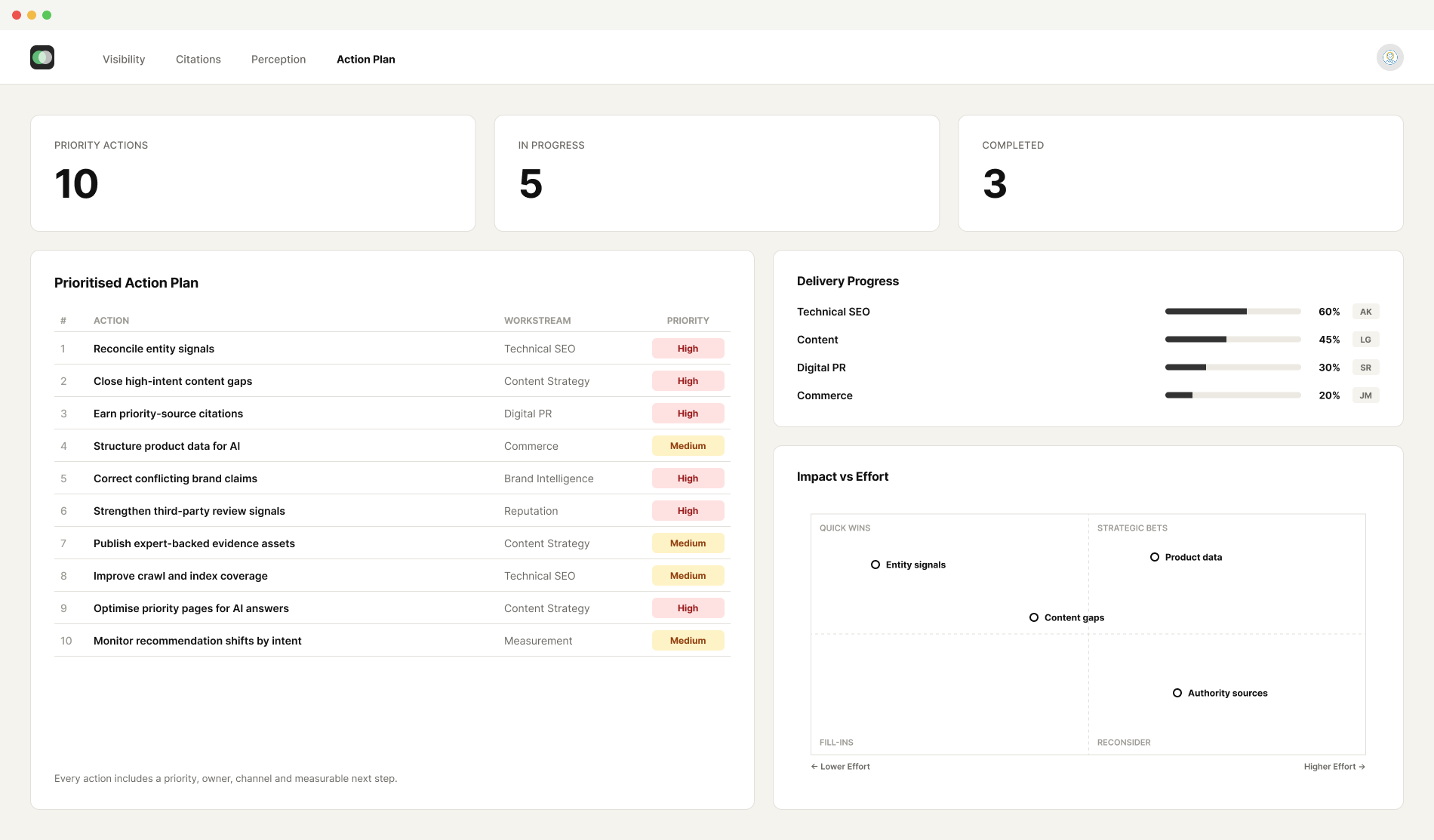Open the In Progress card
The image size is (1434, 840).
point(717,173)
